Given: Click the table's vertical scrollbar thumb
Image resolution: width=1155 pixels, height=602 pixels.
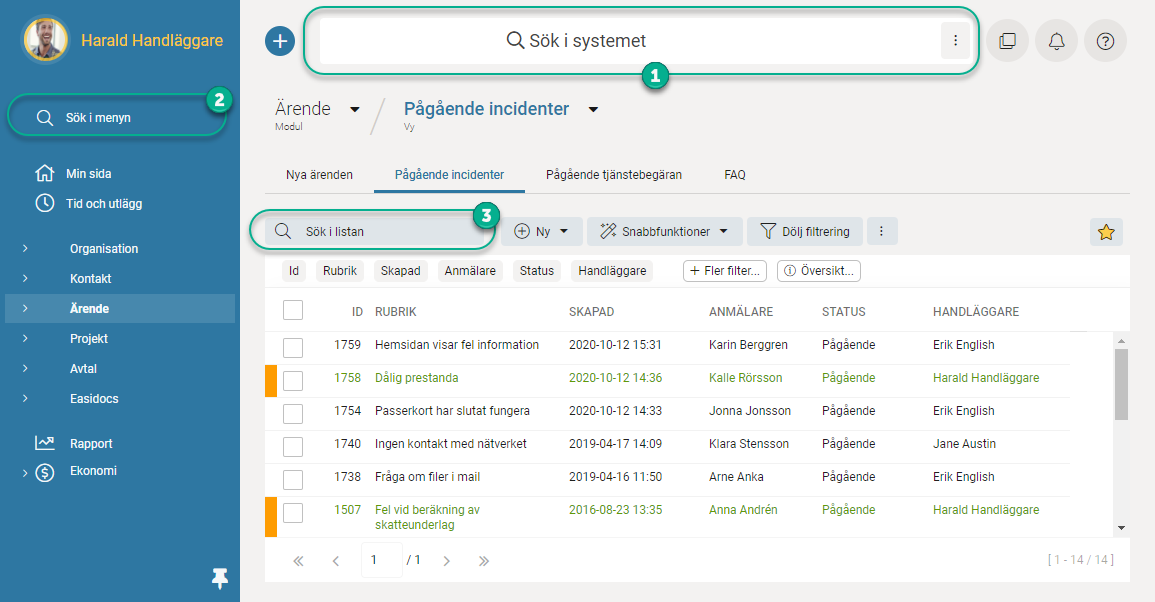Looking at the screenshot, I should pyautogui.click(x=1121, y=383).
